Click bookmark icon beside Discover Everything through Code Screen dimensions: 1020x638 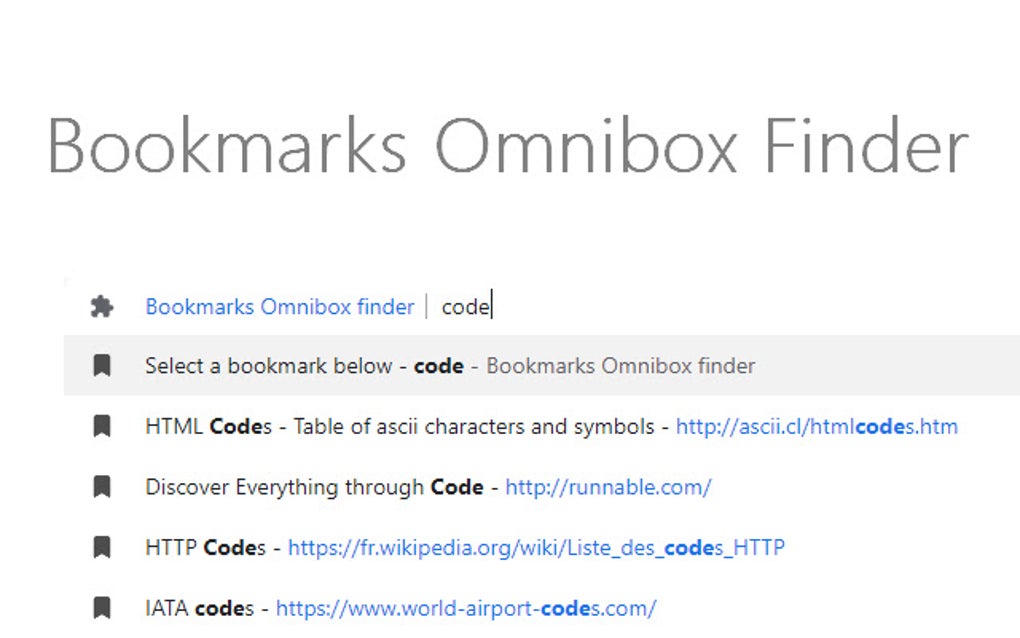click(x=101, y=487)
